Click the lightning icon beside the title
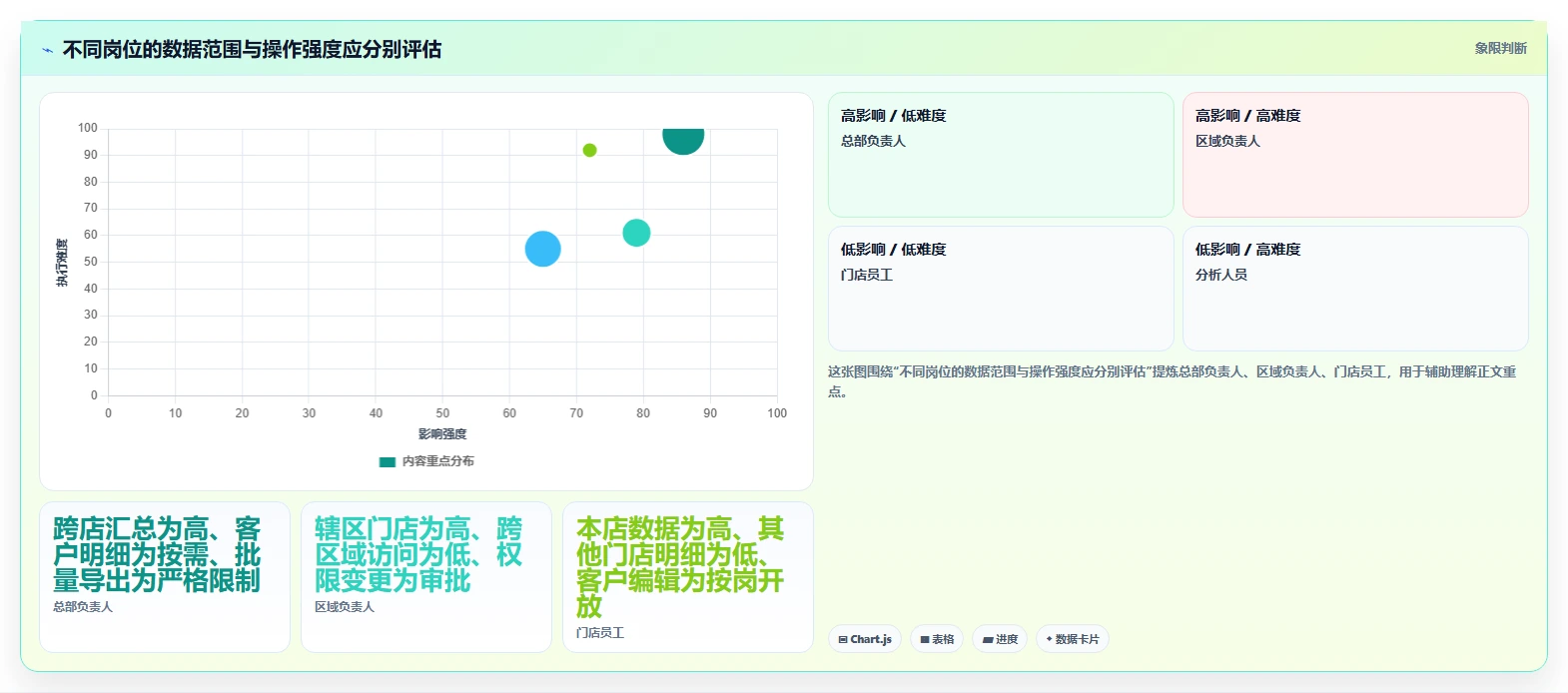The image size is (1568, 693). pyautogui.click(x=47, y=50)
